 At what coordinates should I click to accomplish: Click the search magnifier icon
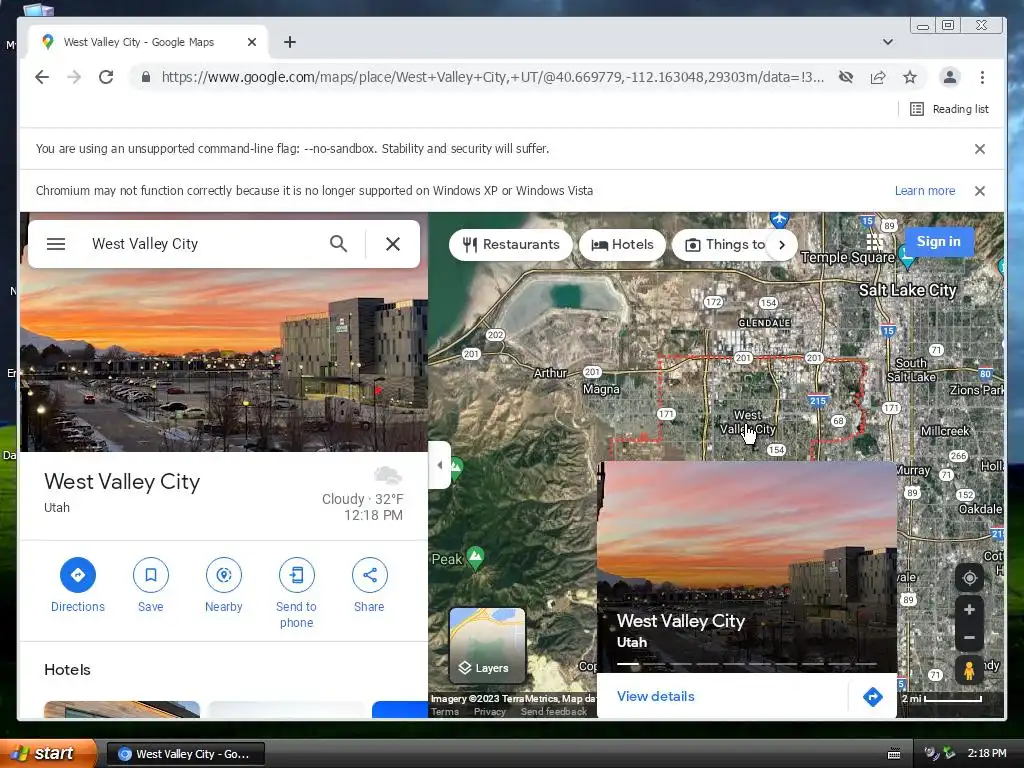click(338, 244)
